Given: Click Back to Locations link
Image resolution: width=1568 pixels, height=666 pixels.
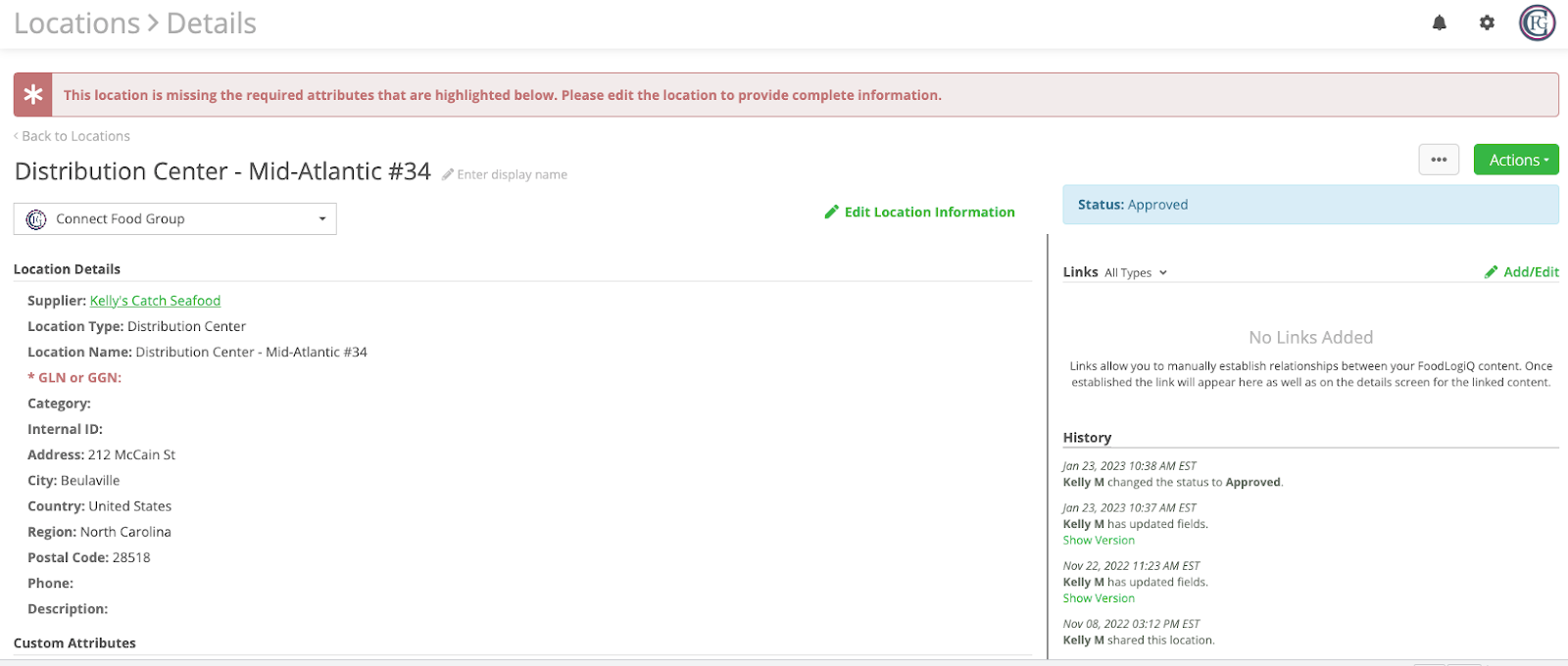Looking at the screenshot, I should 73,136.
